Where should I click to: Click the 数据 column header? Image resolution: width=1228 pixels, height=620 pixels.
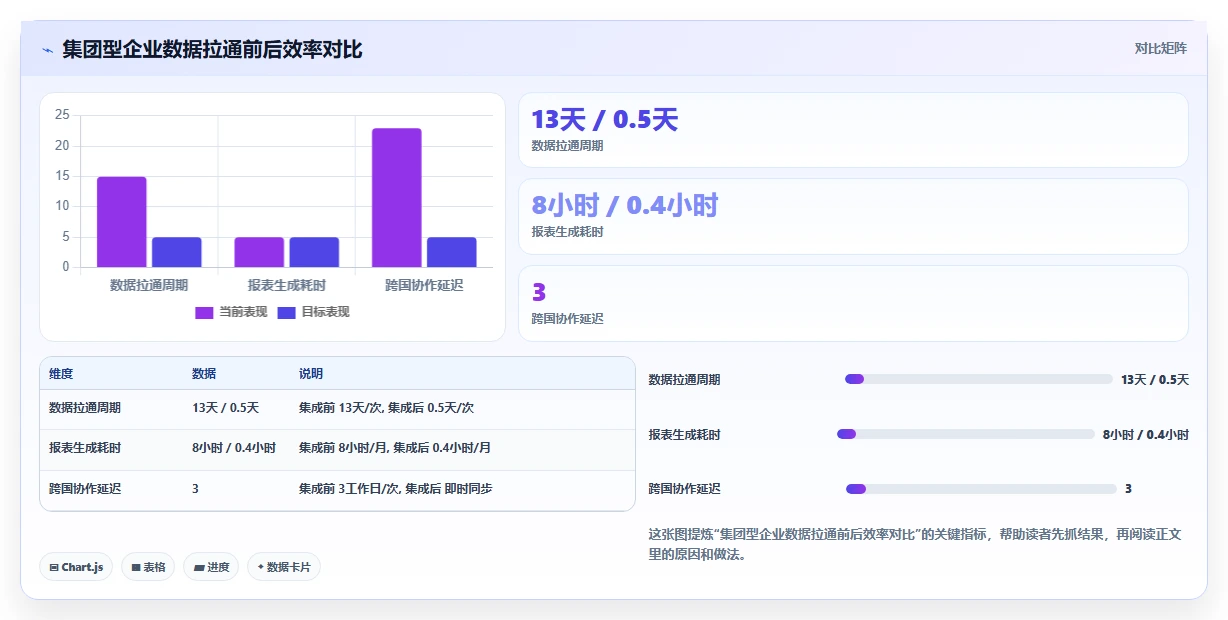click(204, 374)
